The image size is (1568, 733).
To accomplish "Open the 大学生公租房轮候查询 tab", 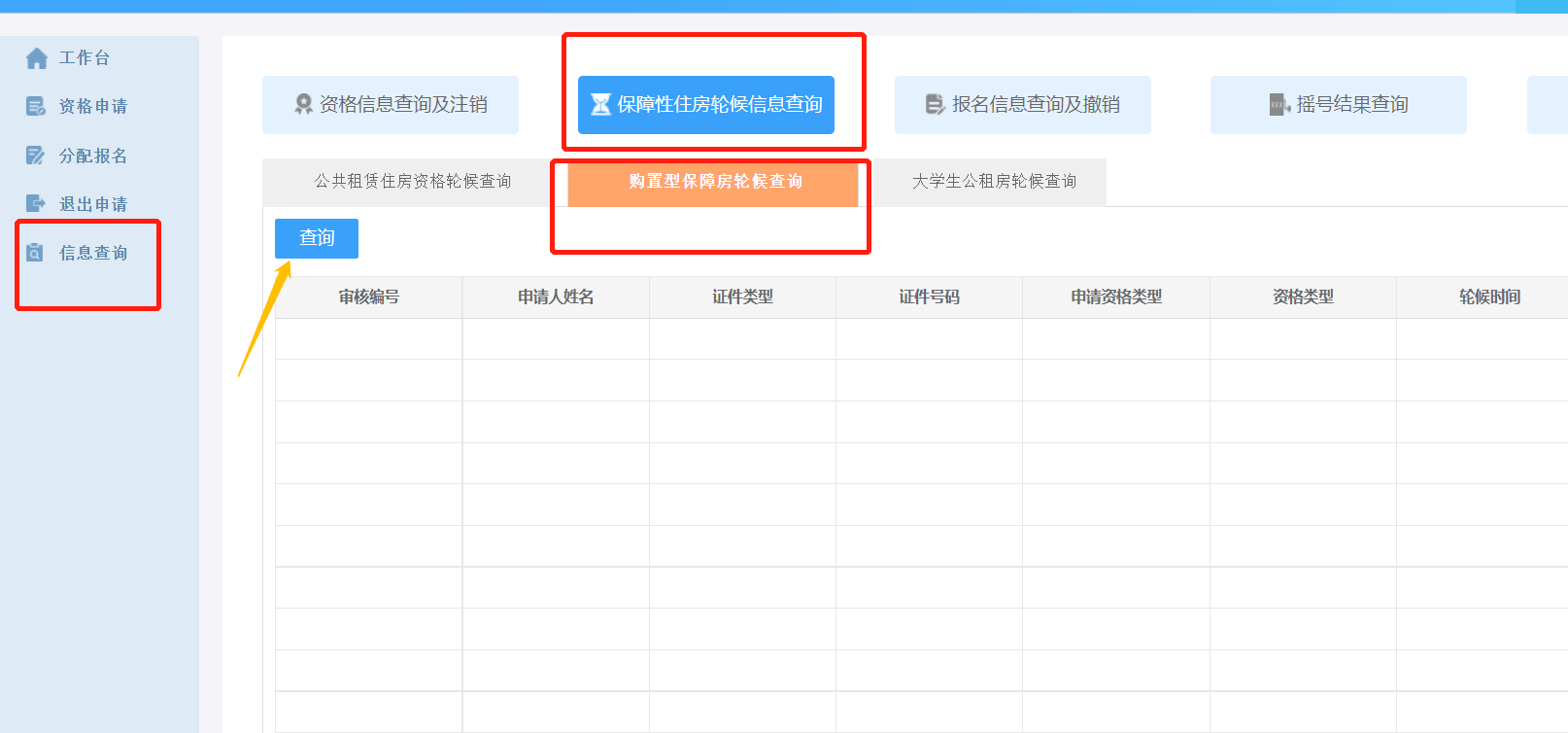I will [994, 182].
